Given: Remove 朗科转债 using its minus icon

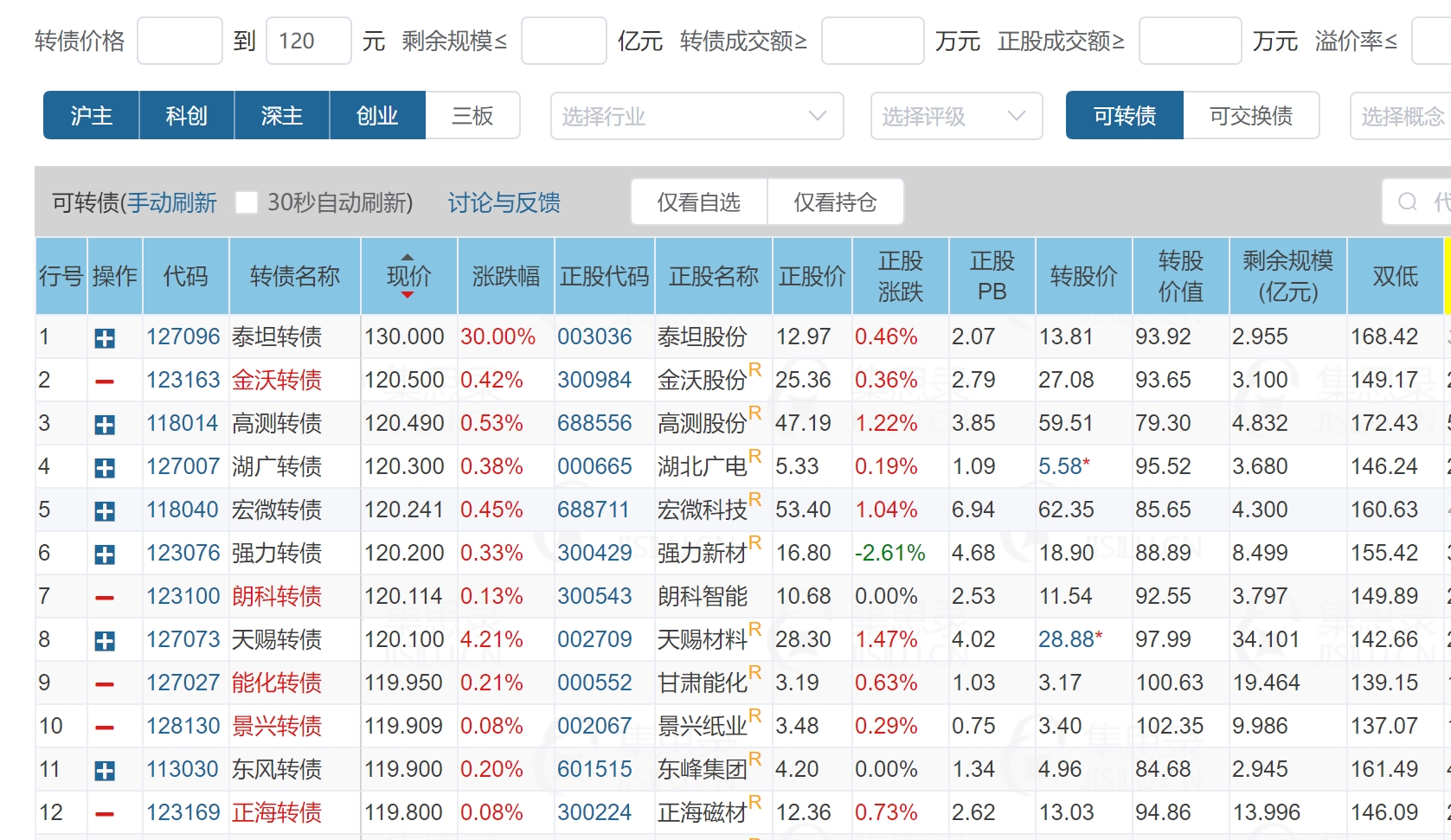Looking at the screenshot, I should (105, 598).
